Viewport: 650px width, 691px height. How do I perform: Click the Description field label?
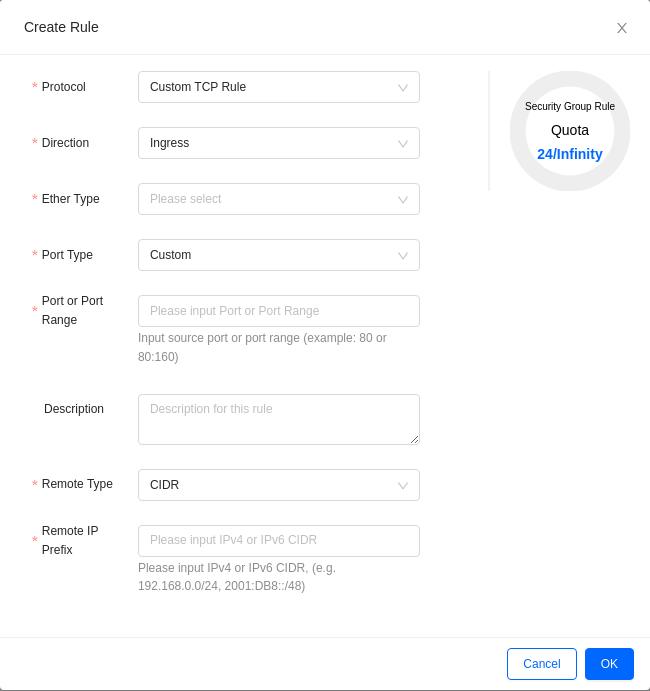point(74,409)
